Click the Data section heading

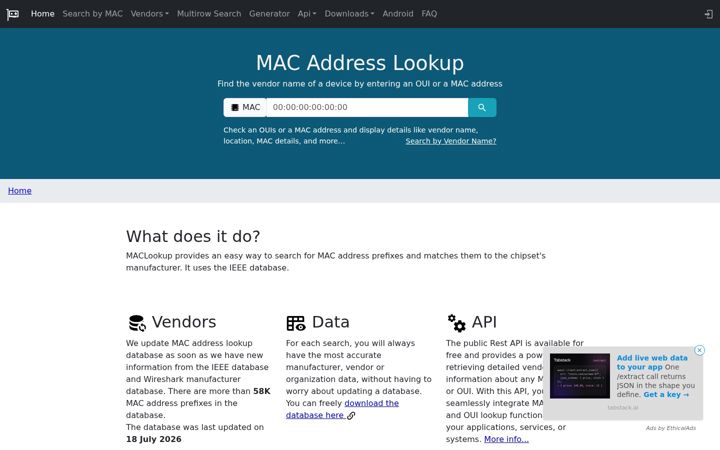[x=331, y=322]
